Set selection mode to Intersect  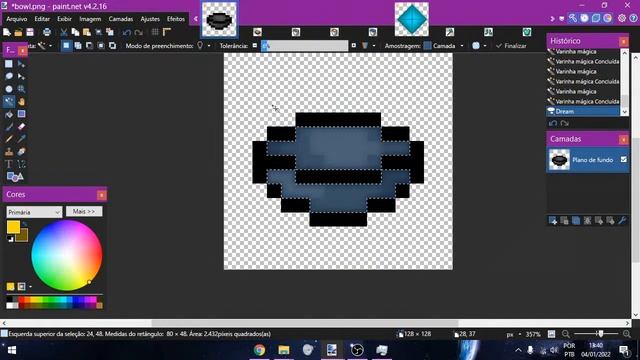tap(101, 46)
